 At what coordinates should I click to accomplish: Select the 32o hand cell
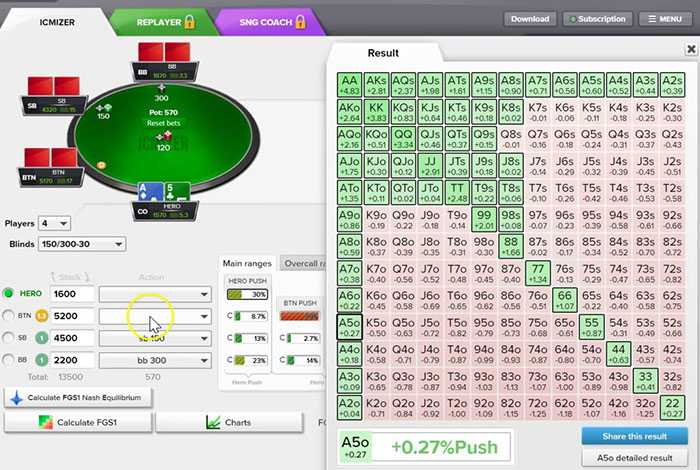click(645, 408)
